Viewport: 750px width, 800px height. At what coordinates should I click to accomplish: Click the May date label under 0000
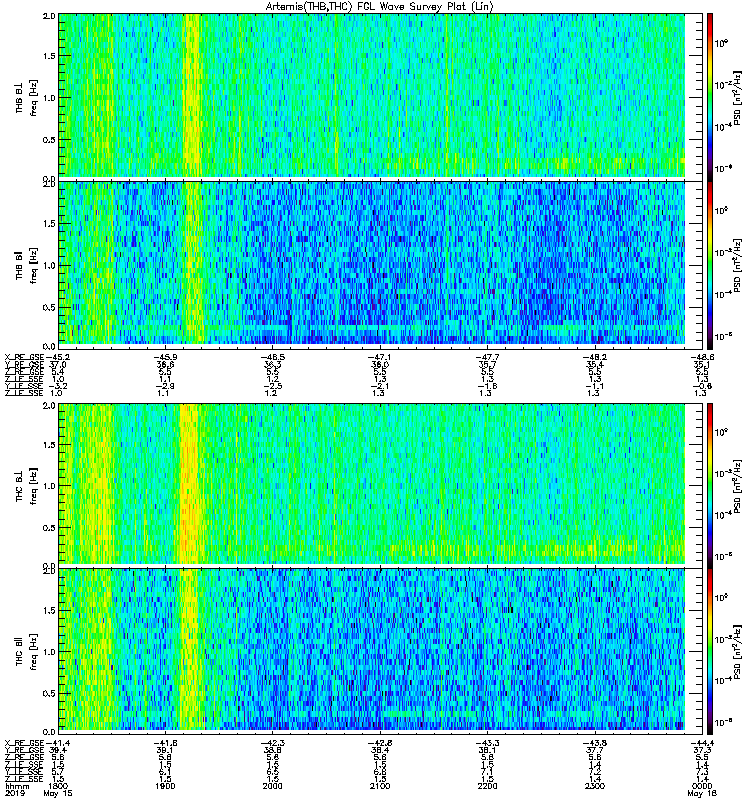(x=702, y=793)
